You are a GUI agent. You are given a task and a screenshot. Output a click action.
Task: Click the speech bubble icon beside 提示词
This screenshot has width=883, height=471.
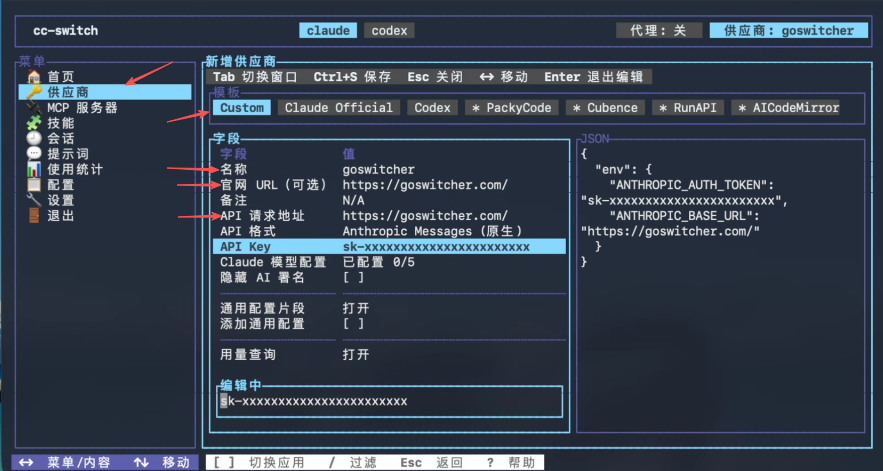coord(34,154)
